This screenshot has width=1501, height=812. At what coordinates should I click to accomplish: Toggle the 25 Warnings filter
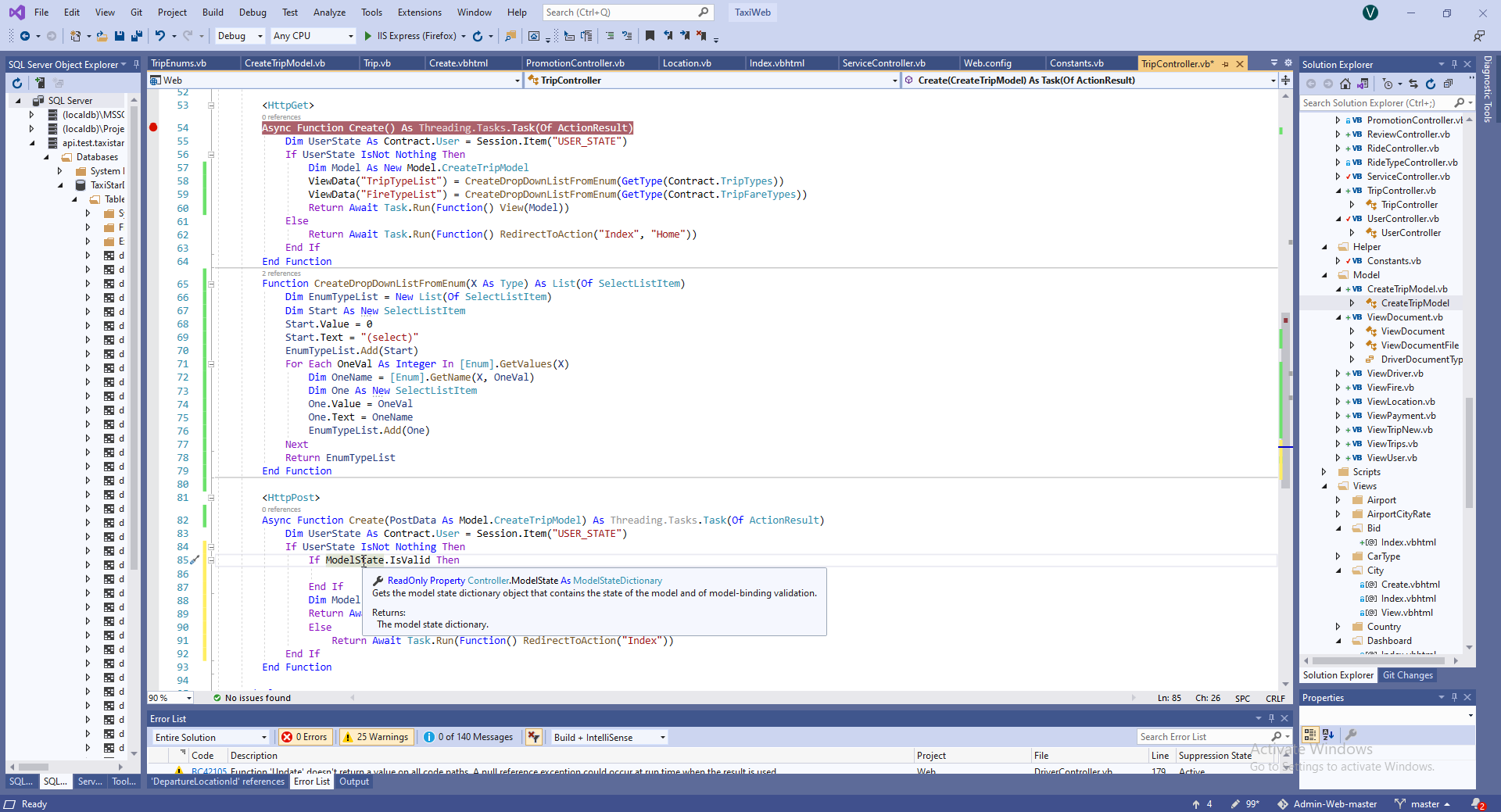tap(376, 737)
